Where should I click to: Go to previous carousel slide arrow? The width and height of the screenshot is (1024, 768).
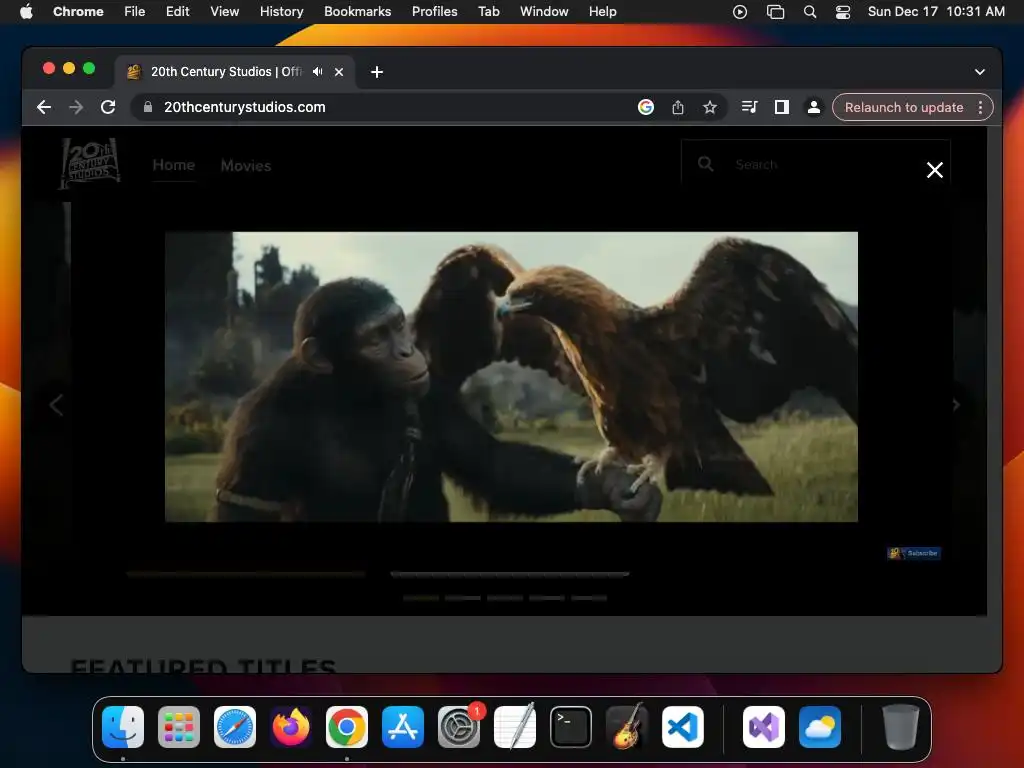(x=56, y=405)
